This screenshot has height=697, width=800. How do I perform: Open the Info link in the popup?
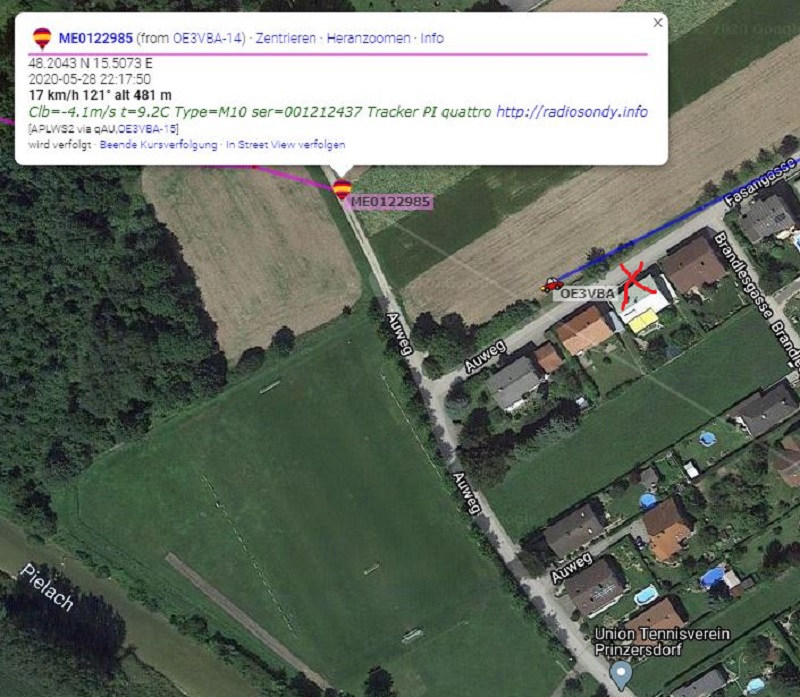click(432, 38)
